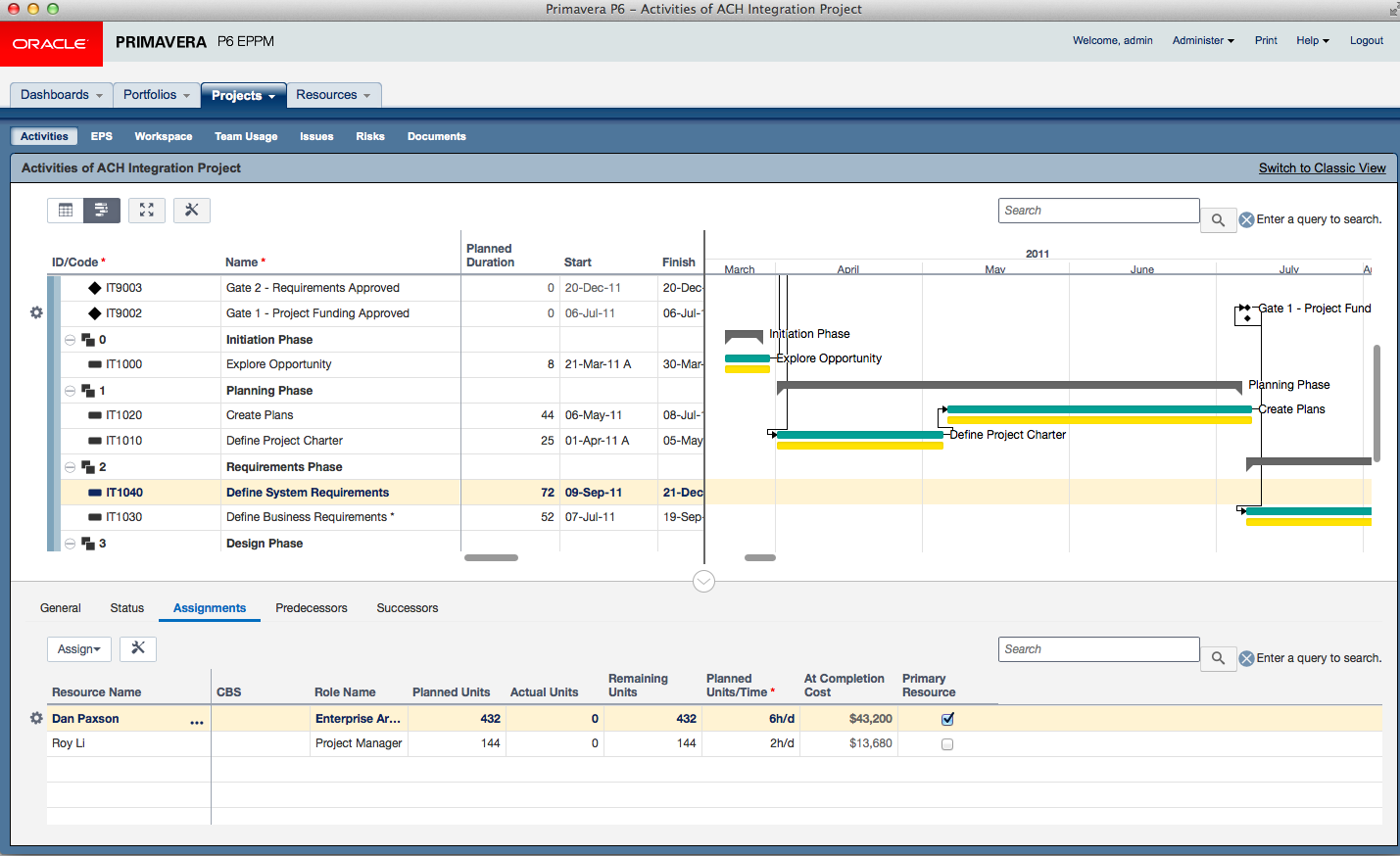
Task: Click the WBS icon for Initiation Phase
Action: [x=88, y=340]
